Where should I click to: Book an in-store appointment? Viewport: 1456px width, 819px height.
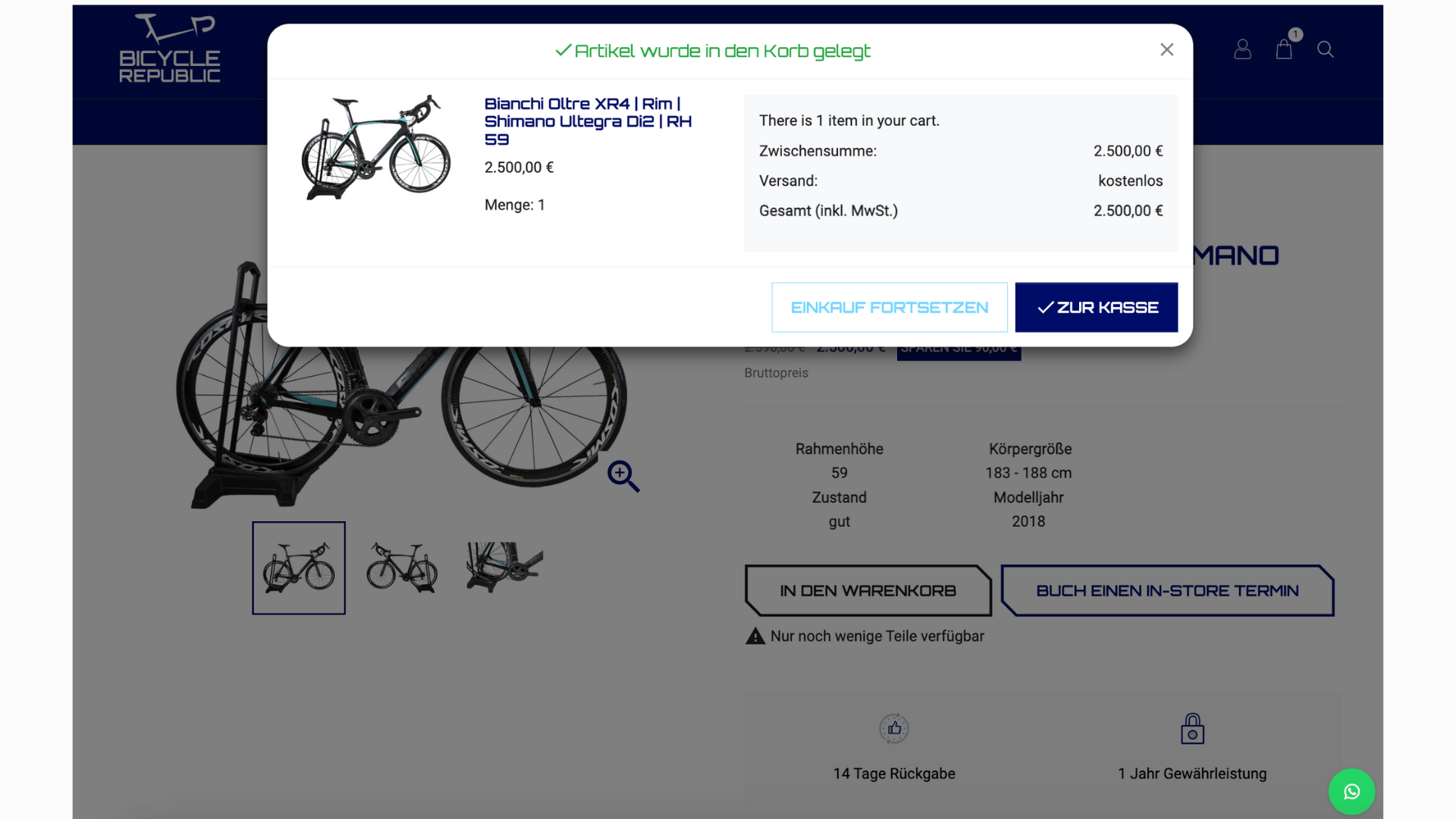tap(1167, 591)
